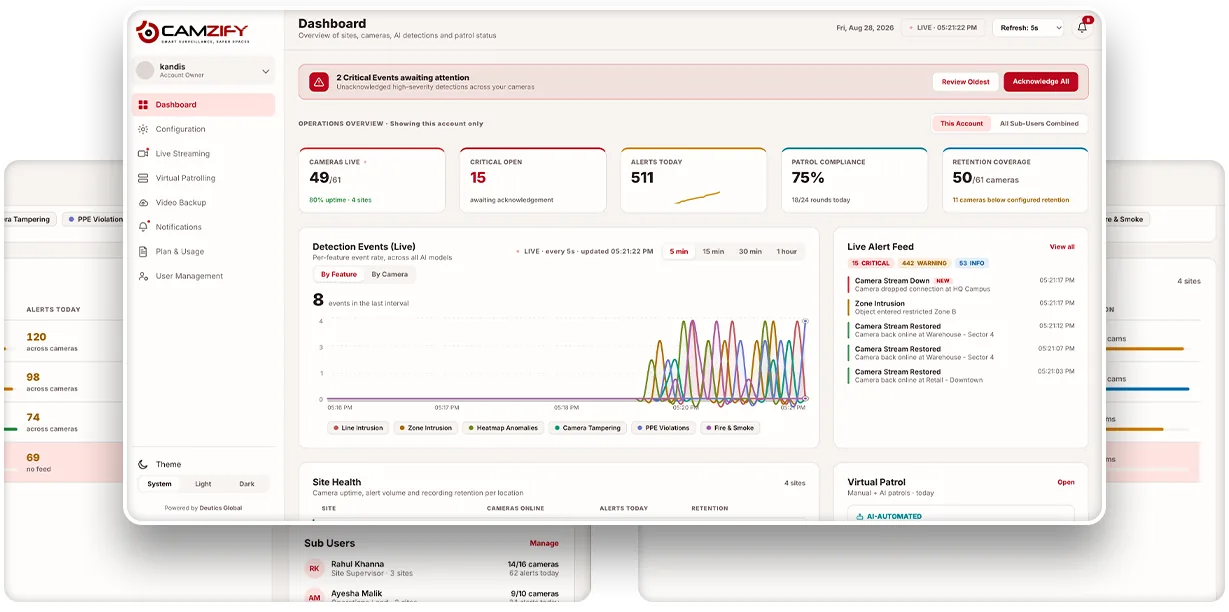
Task: Click the Theme moon icon
Action: [x=143, y=464]
